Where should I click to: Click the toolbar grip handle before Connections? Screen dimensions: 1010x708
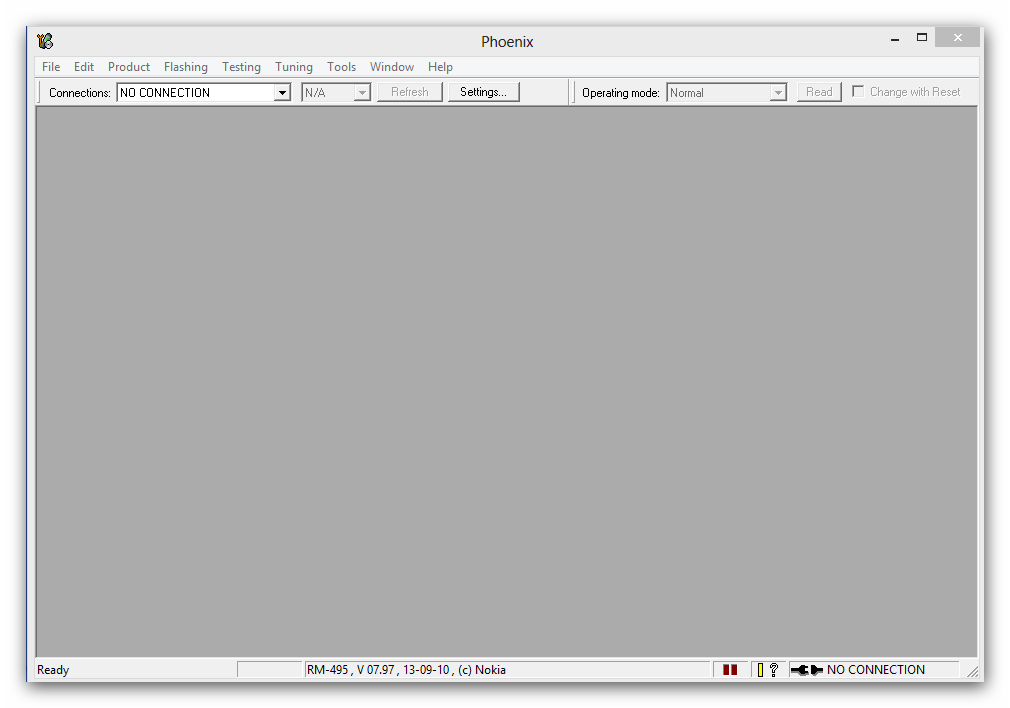(41, 93)
